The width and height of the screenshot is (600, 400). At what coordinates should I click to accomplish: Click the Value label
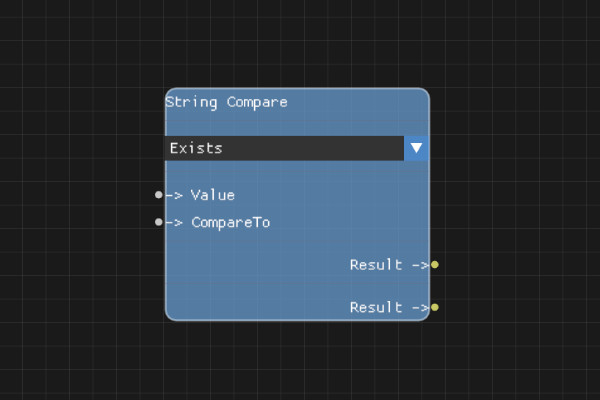click(x=213, y=195)
